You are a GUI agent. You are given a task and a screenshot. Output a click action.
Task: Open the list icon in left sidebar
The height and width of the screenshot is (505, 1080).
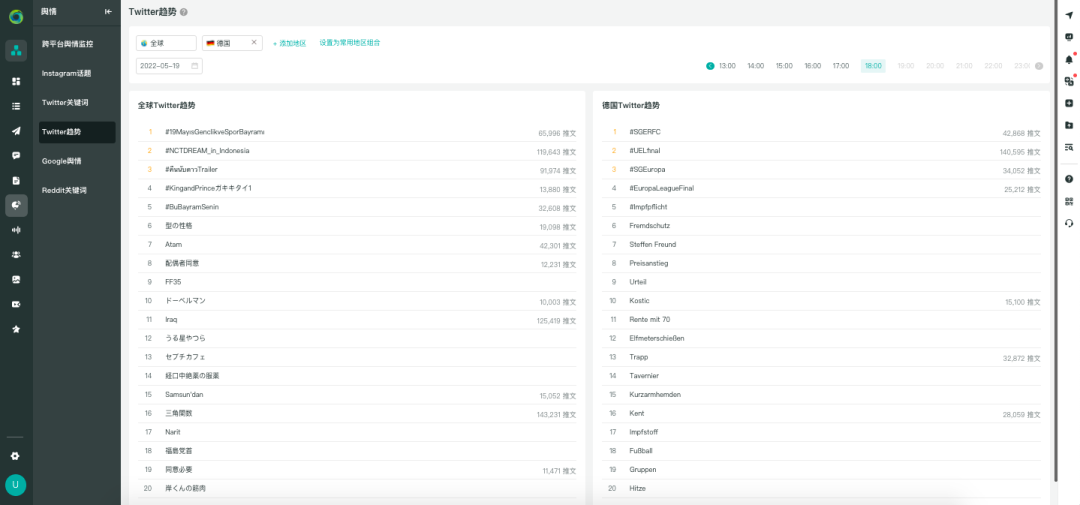tap(16, 106)
